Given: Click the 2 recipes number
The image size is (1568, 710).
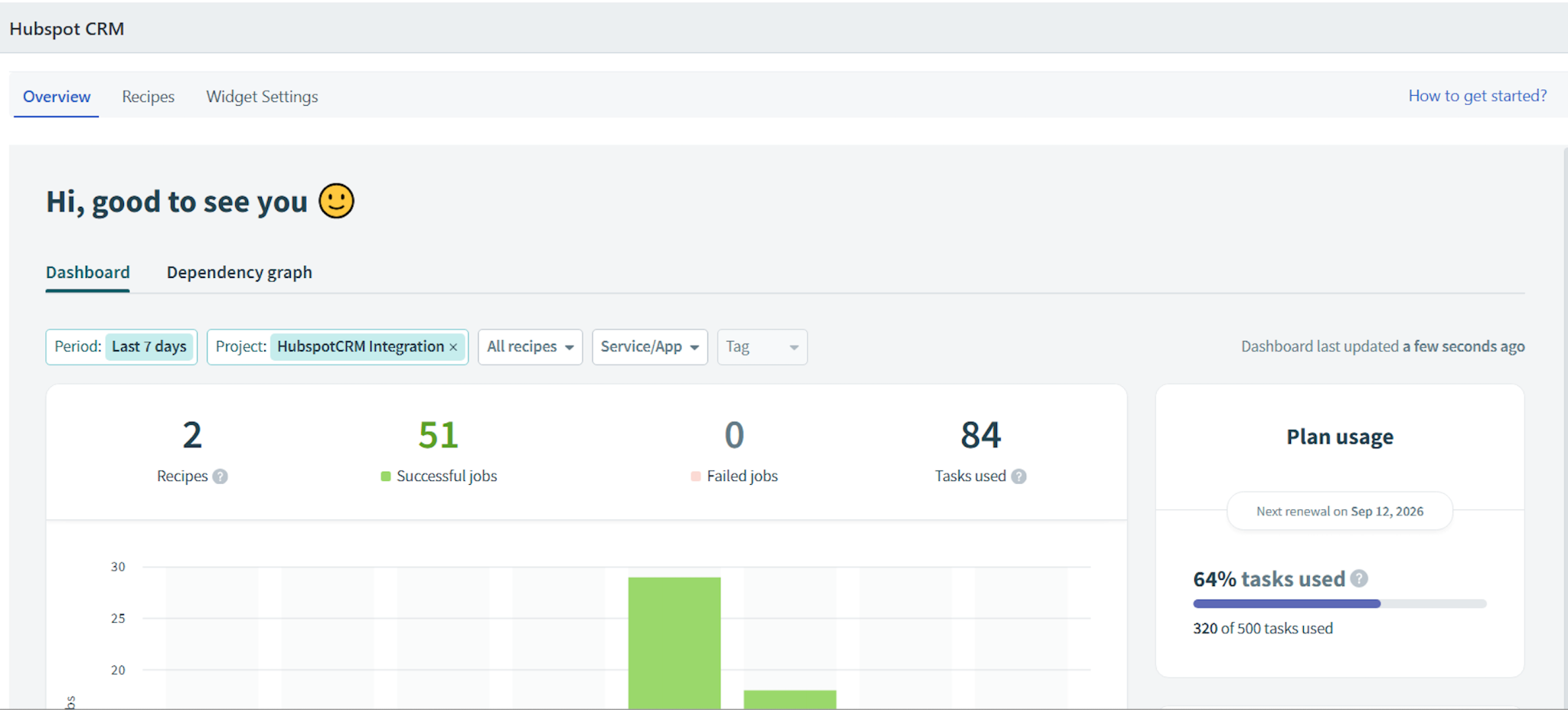Looking at the screenshot, I should click(192, 435).
